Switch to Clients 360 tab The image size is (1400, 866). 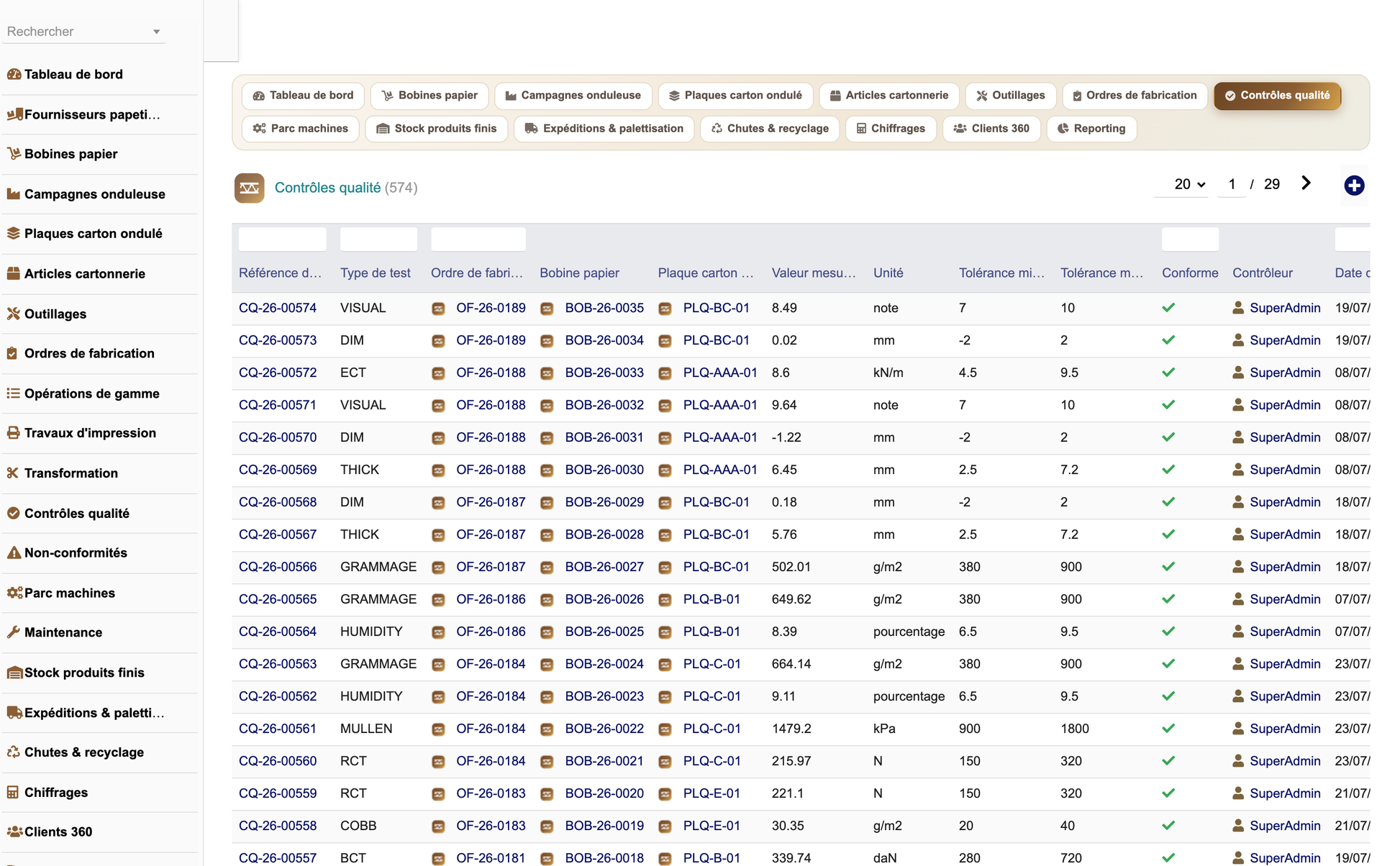(x=991, y=129)
